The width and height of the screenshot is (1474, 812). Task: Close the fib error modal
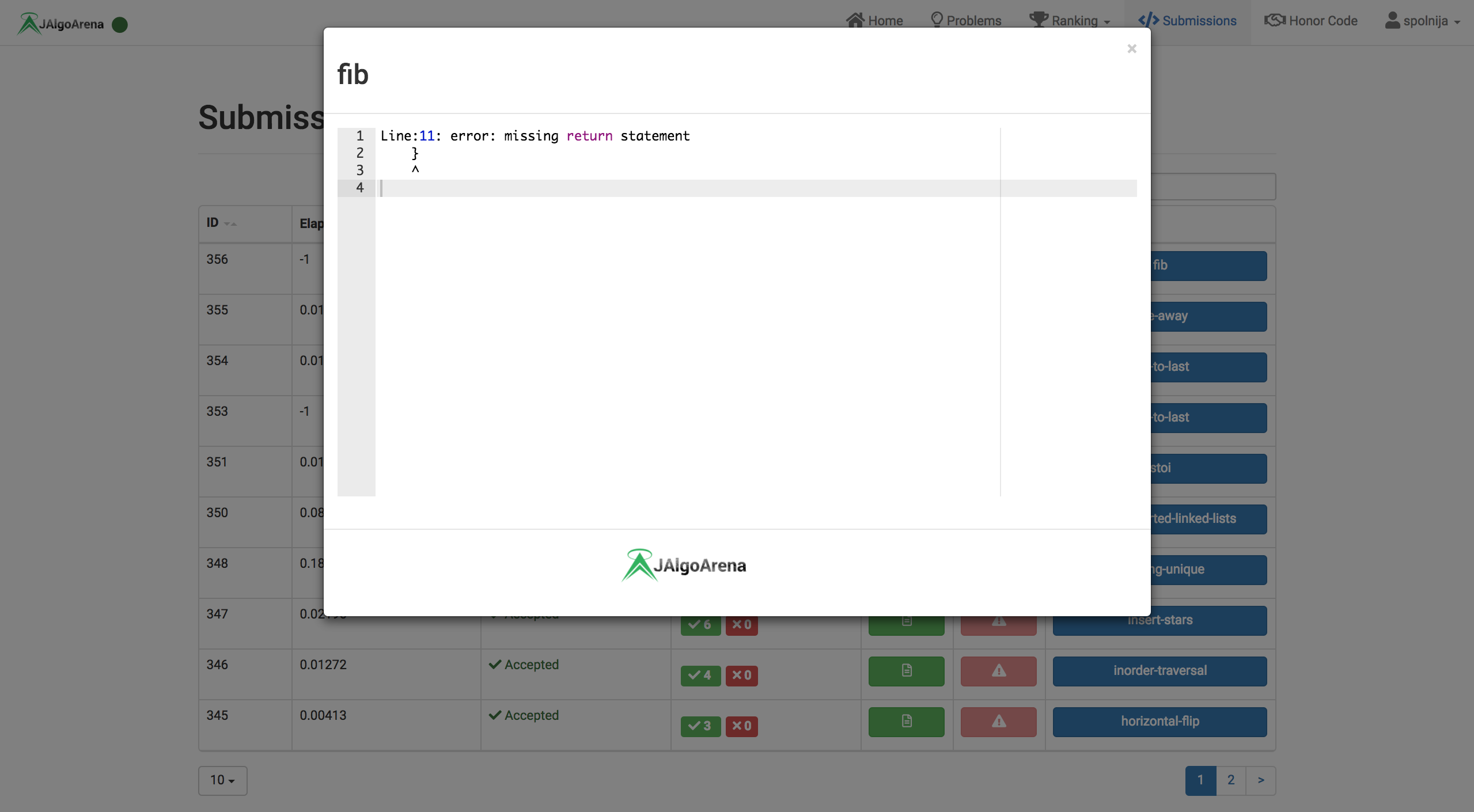click(x=1131, y=49)
